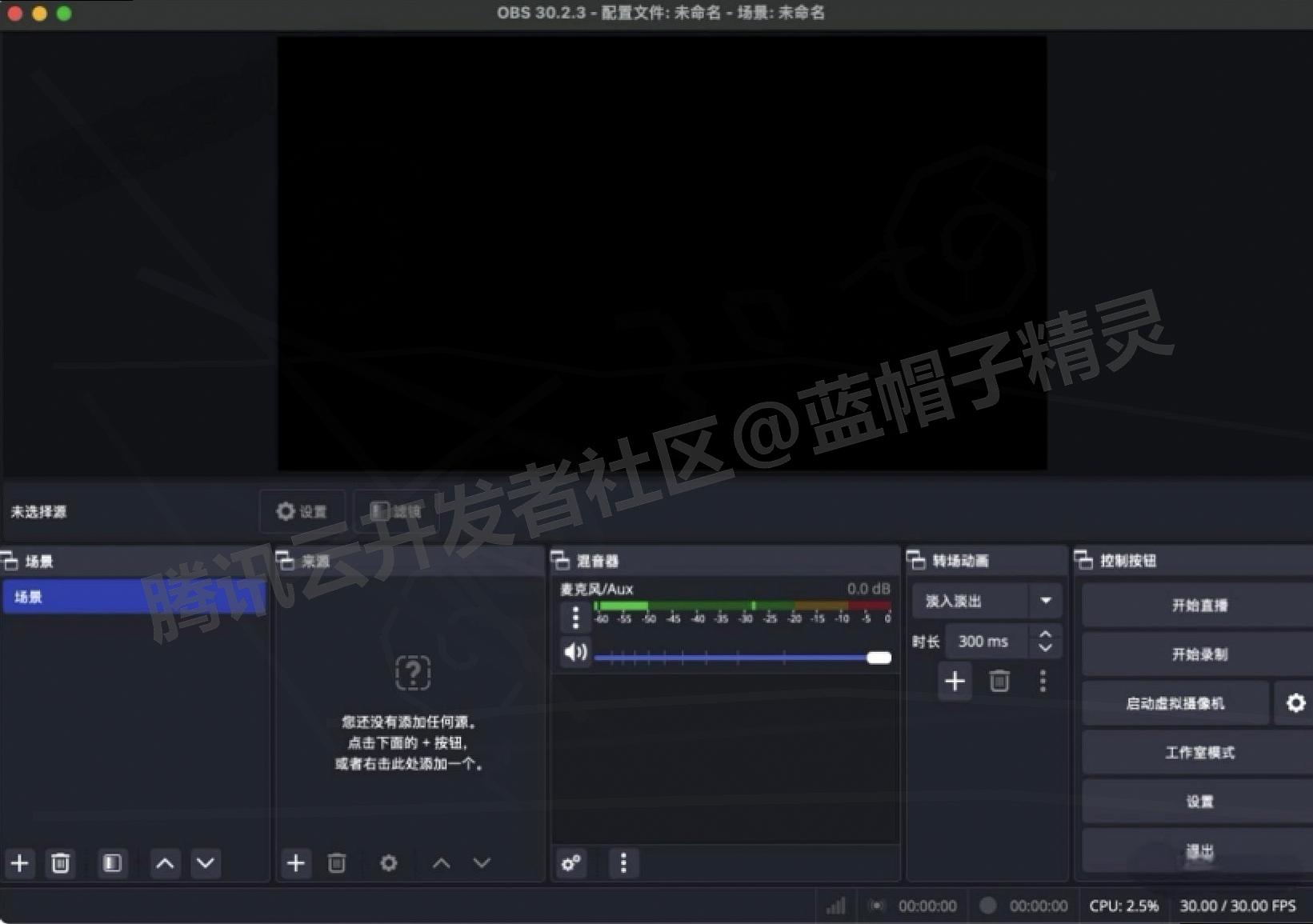Toggle 工作室模式 (Studio Mode)

pos(1196,752)
